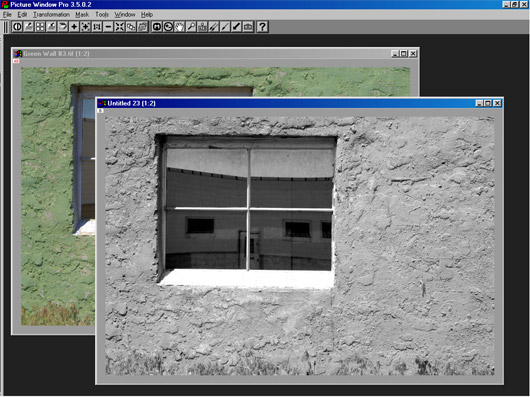Select the magnifier tool icon

tap(191, 27)
